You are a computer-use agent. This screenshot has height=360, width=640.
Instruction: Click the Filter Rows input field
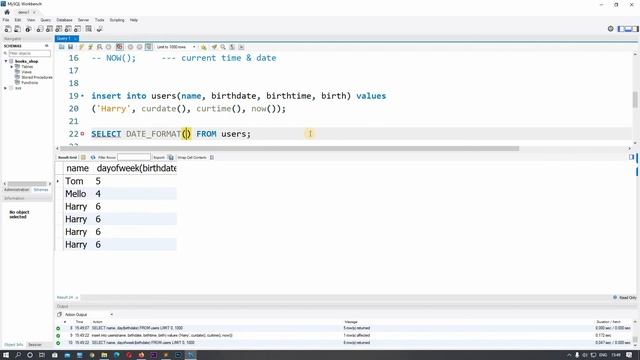tap(134, 158)
